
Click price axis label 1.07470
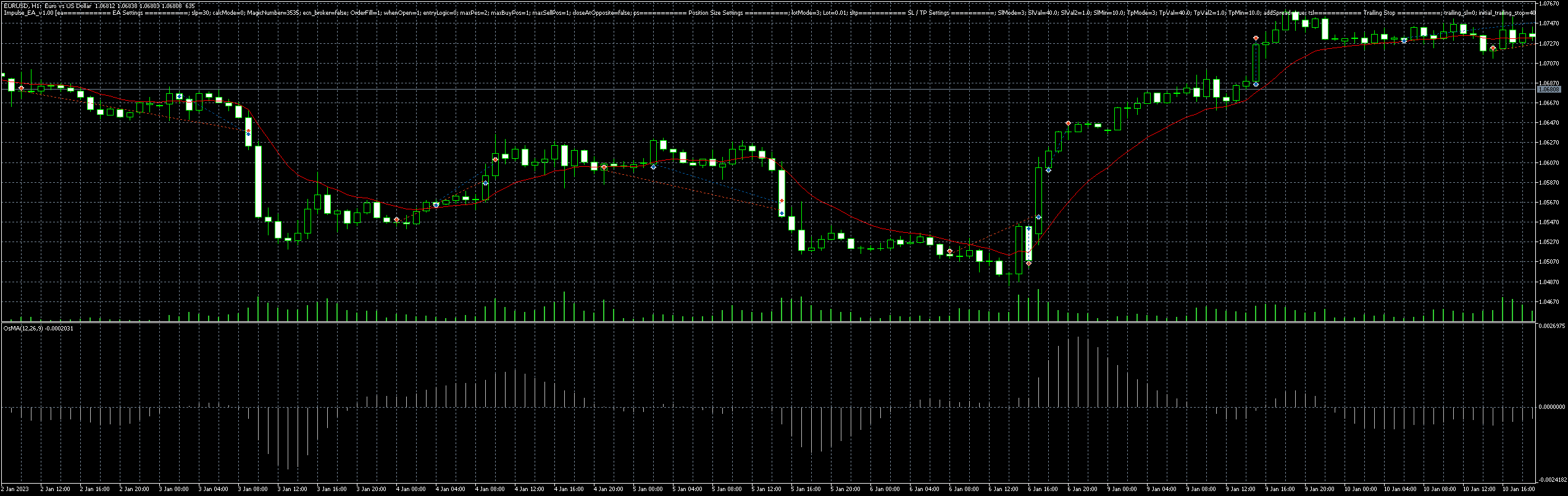(1549, 23)
